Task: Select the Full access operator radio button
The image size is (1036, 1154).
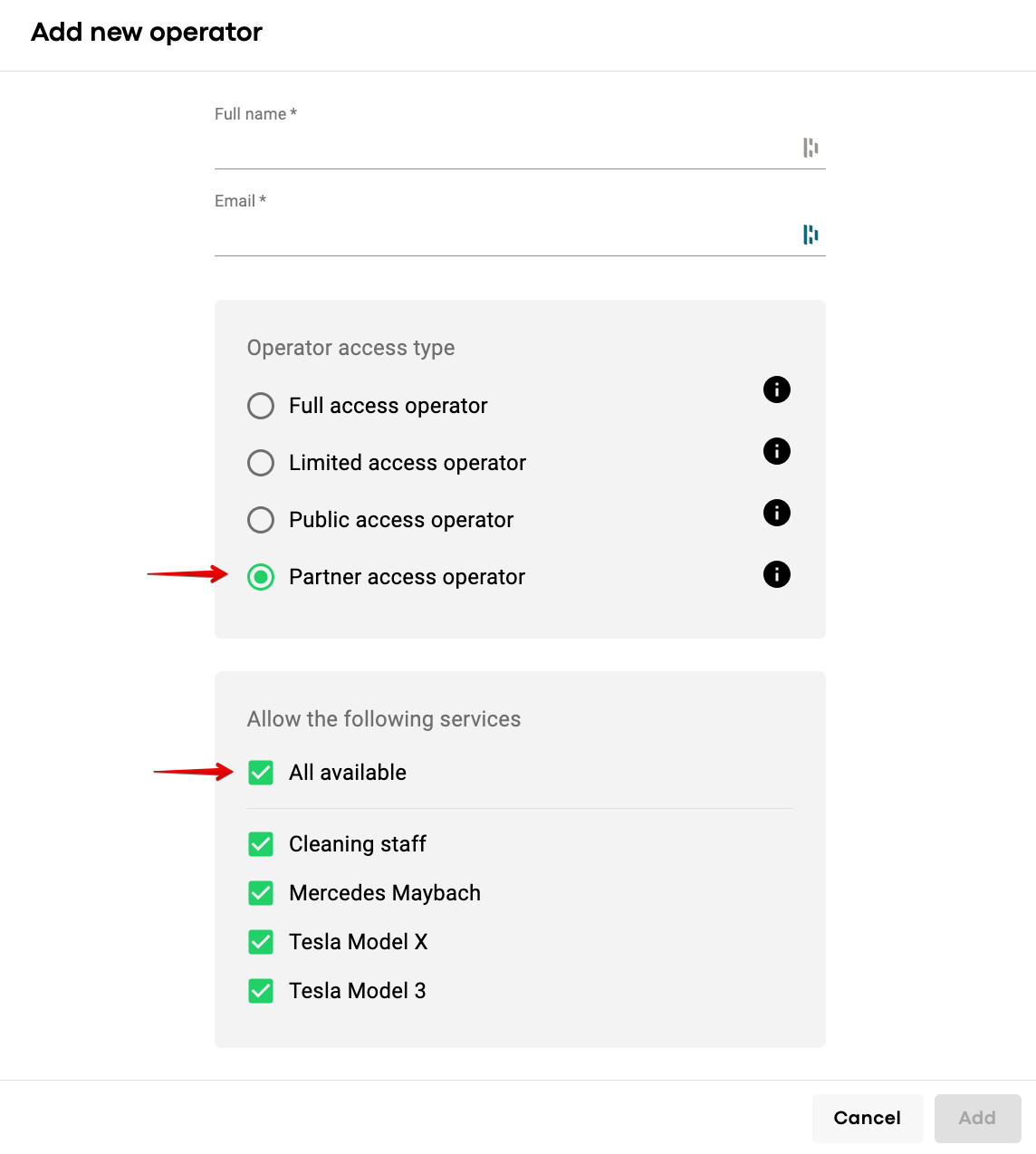Action: point(261,406)
